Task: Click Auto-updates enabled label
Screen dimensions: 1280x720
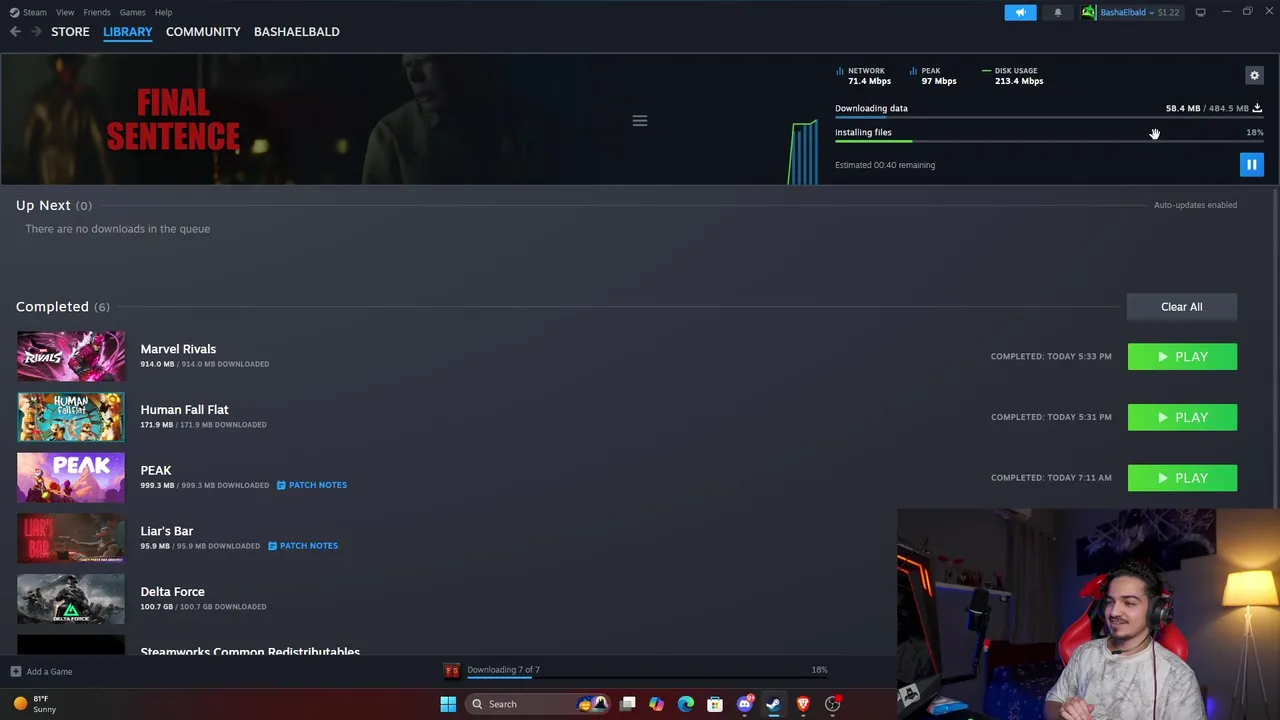Action: 1195,205
